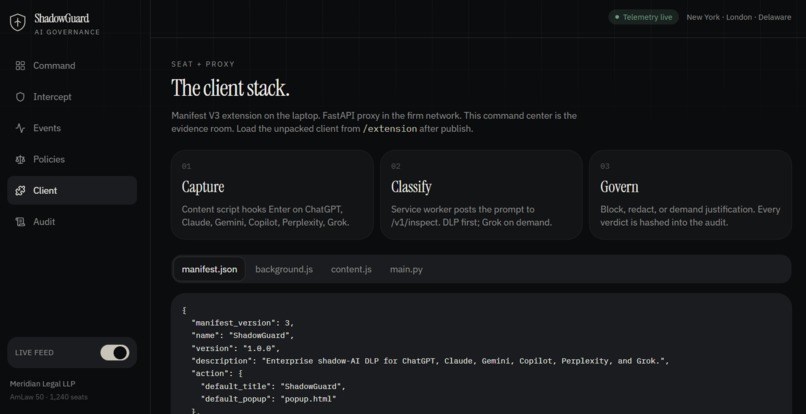Open the Command section
Screen dimensions: 806x414
[72, 65]
